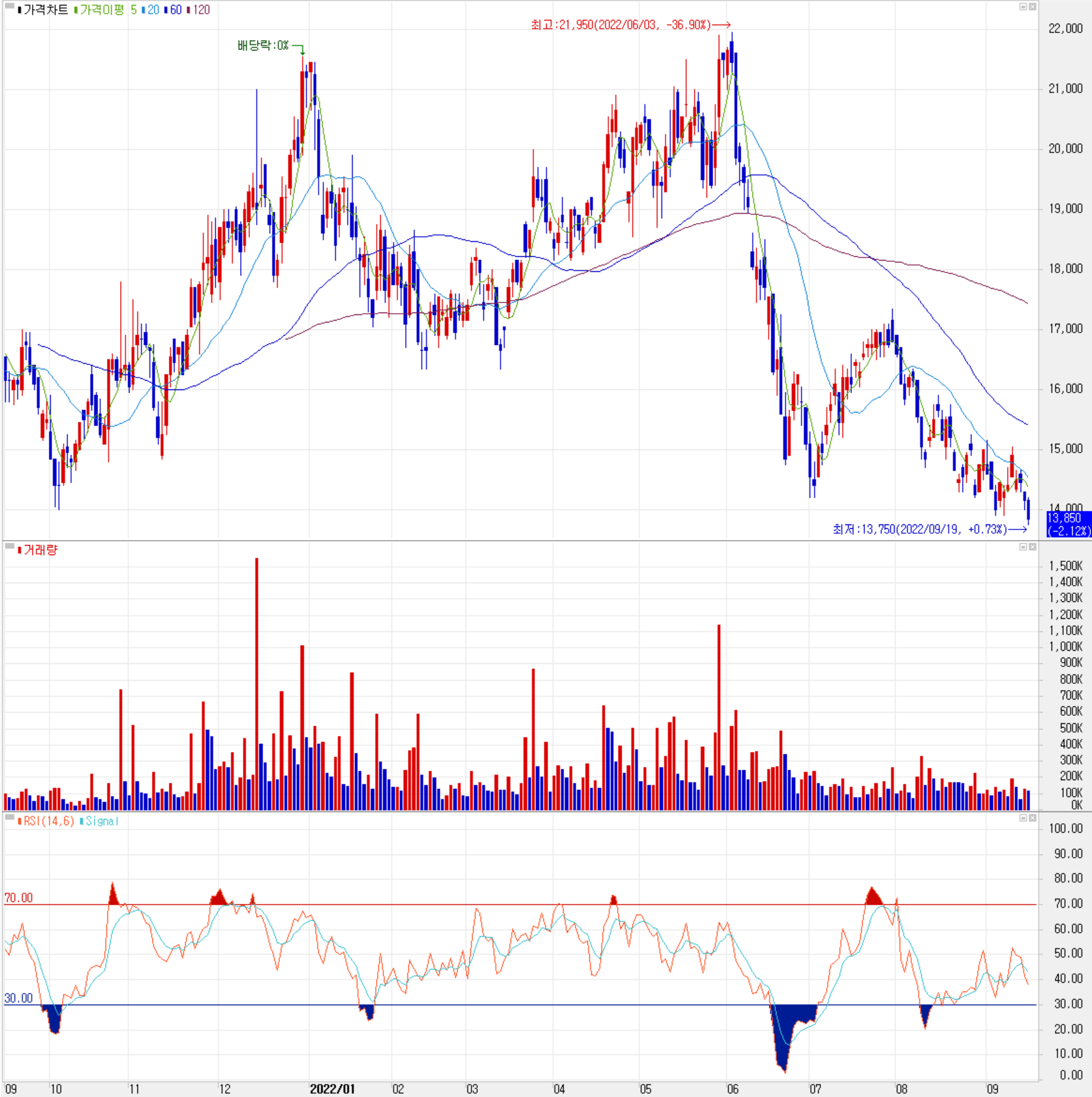Click the 배당락:0% dividend marker label
Viewport: 1092px width, 1097px height.
pos(263,46)
